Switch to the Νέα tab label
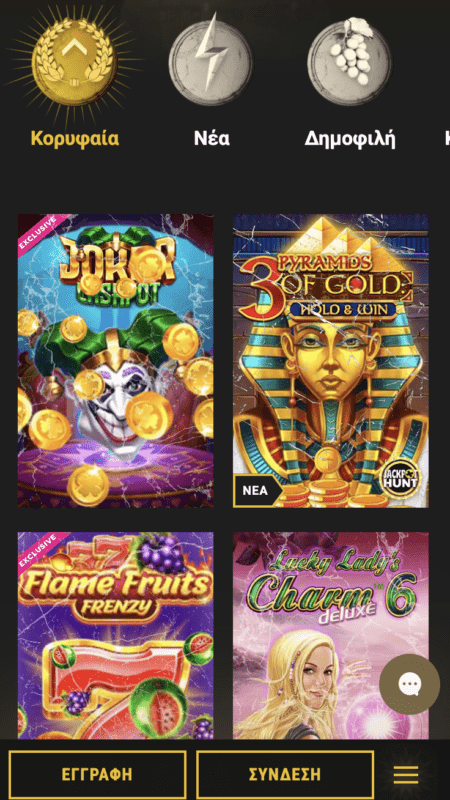This screenshot has width=450, height=800. click(211, 138)
